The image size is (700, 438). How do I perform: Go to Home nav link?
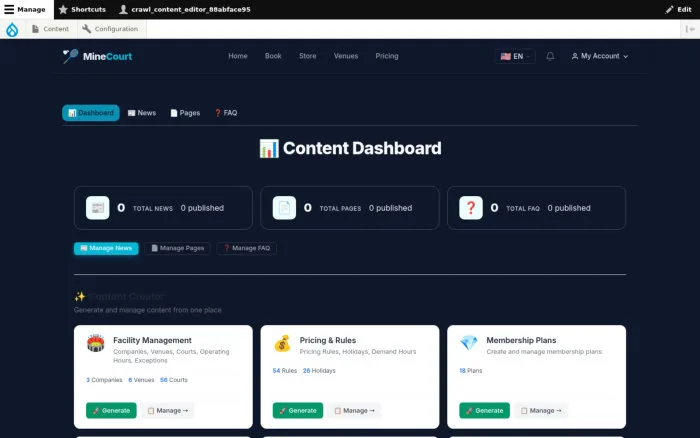pos(238,56)
